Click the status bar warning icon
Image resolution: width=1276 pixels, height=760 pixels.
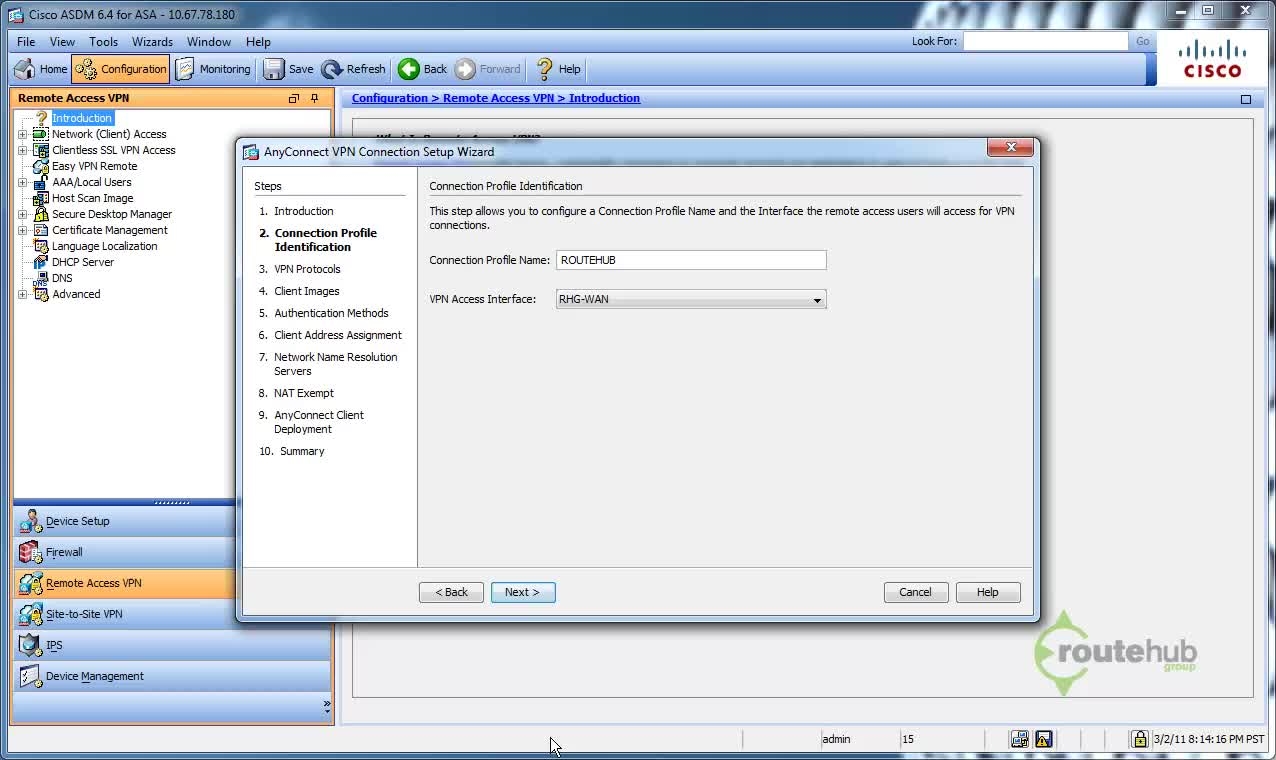tap(1043, 739)
